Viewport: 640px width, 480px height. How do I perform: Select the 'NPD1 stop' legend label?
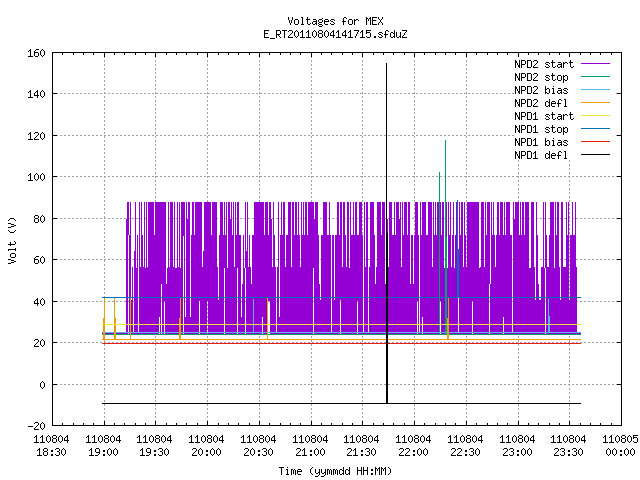[541, 129]
